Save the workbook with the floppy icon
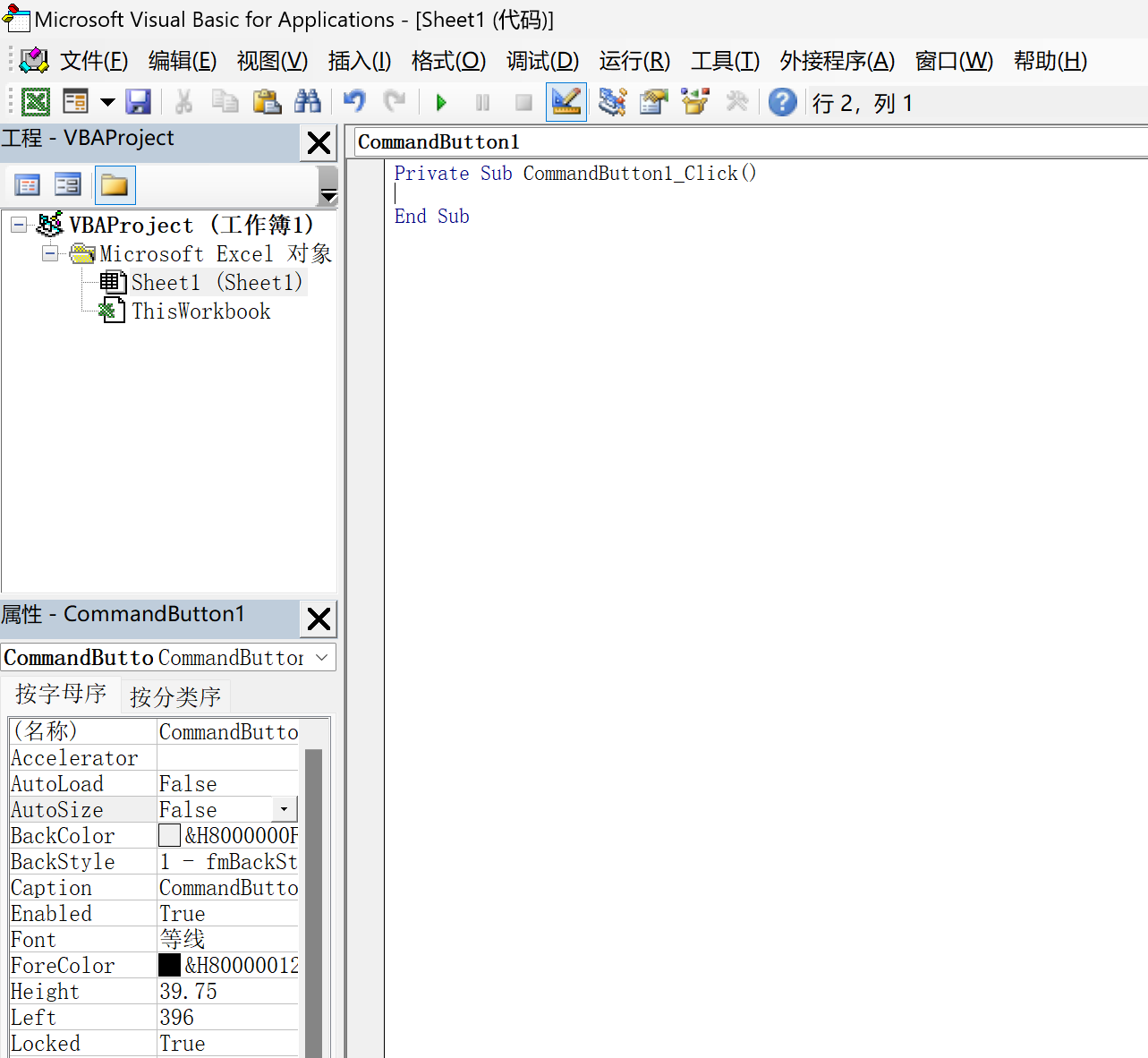The width and height of the screenshot is (1148, 1058). [138, 102]
